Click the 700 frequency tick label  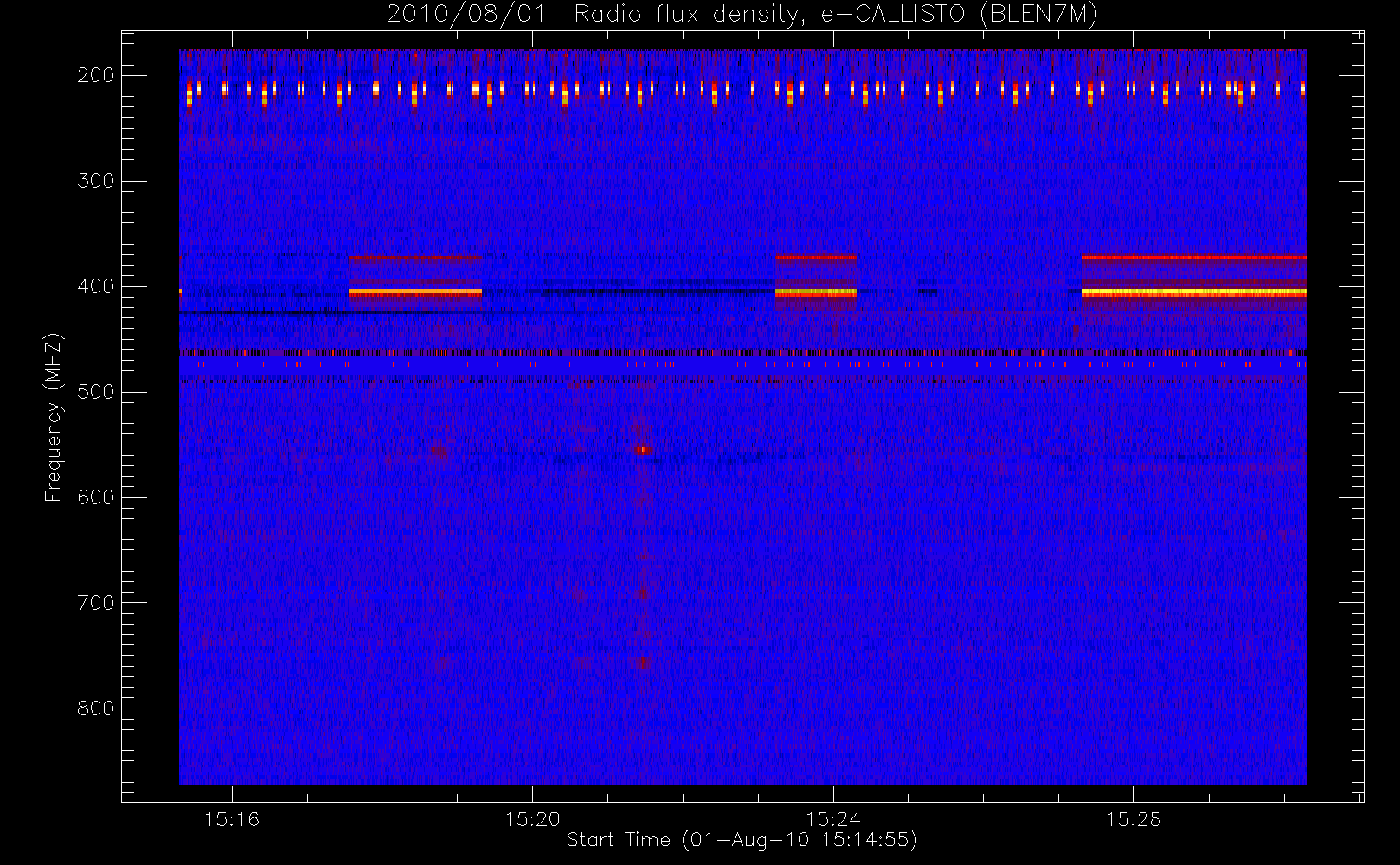96,603
